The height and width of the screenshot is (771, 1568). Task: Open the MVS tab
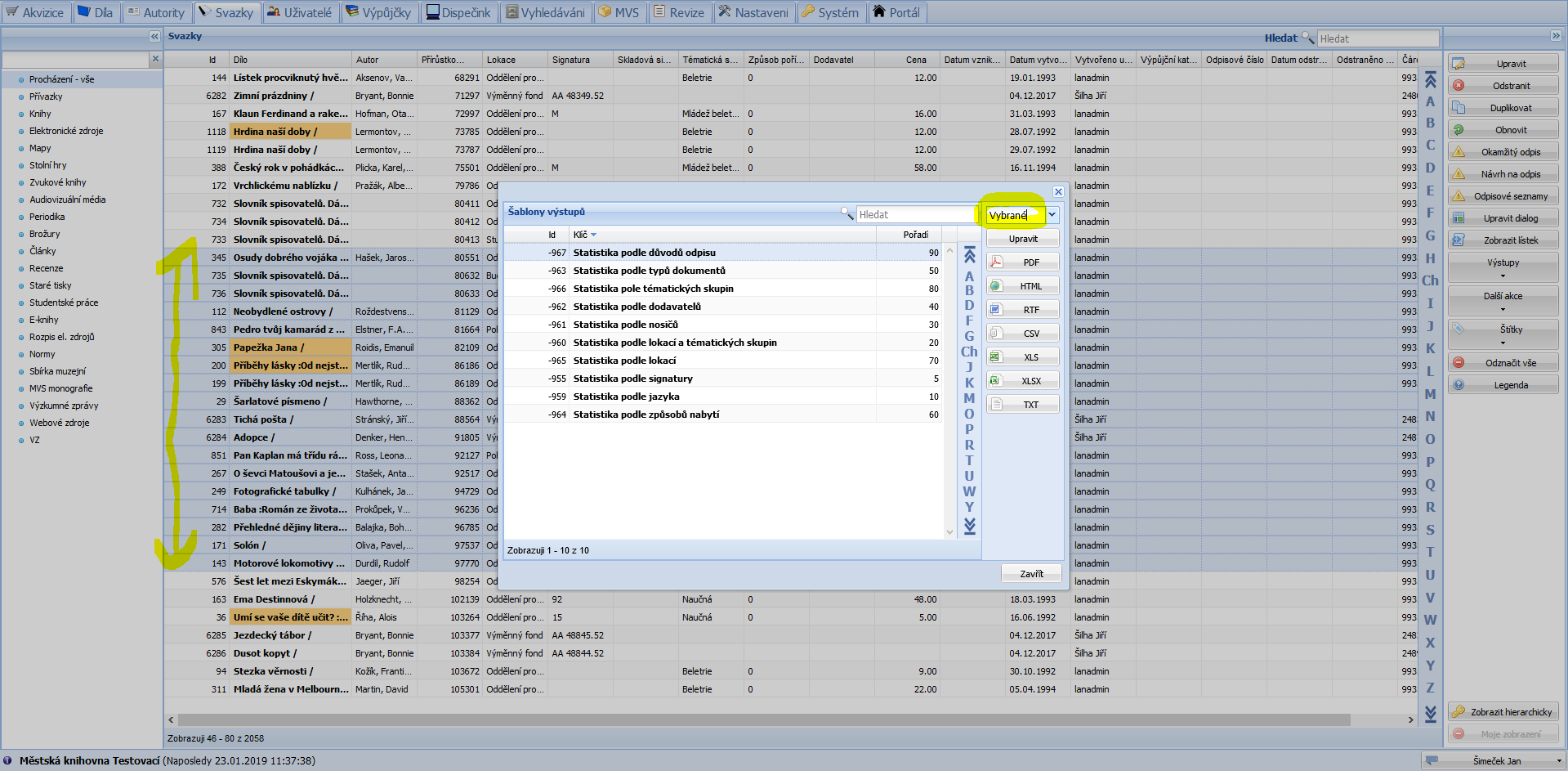pos(619,12)
